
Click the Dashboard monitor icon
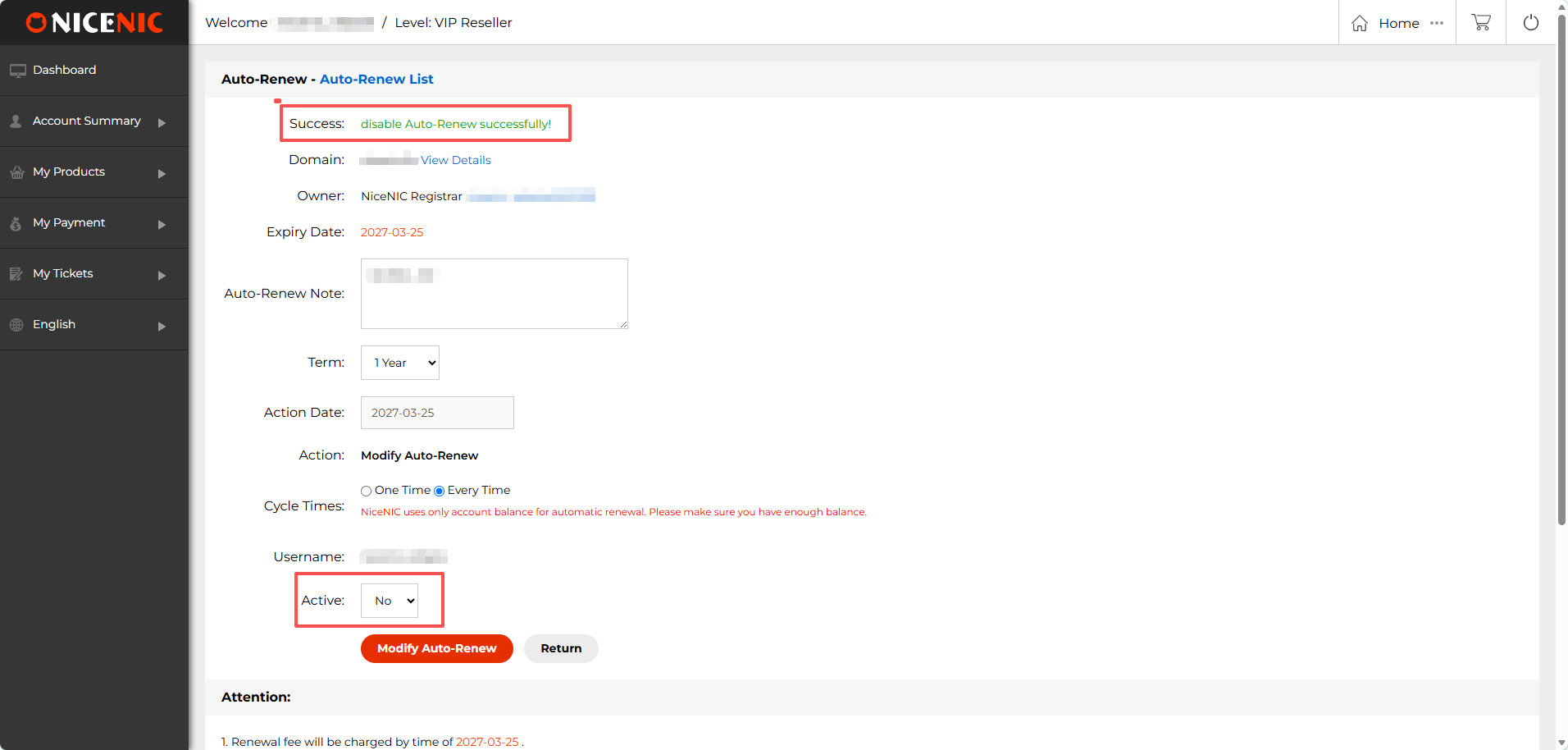pos(17,71)
